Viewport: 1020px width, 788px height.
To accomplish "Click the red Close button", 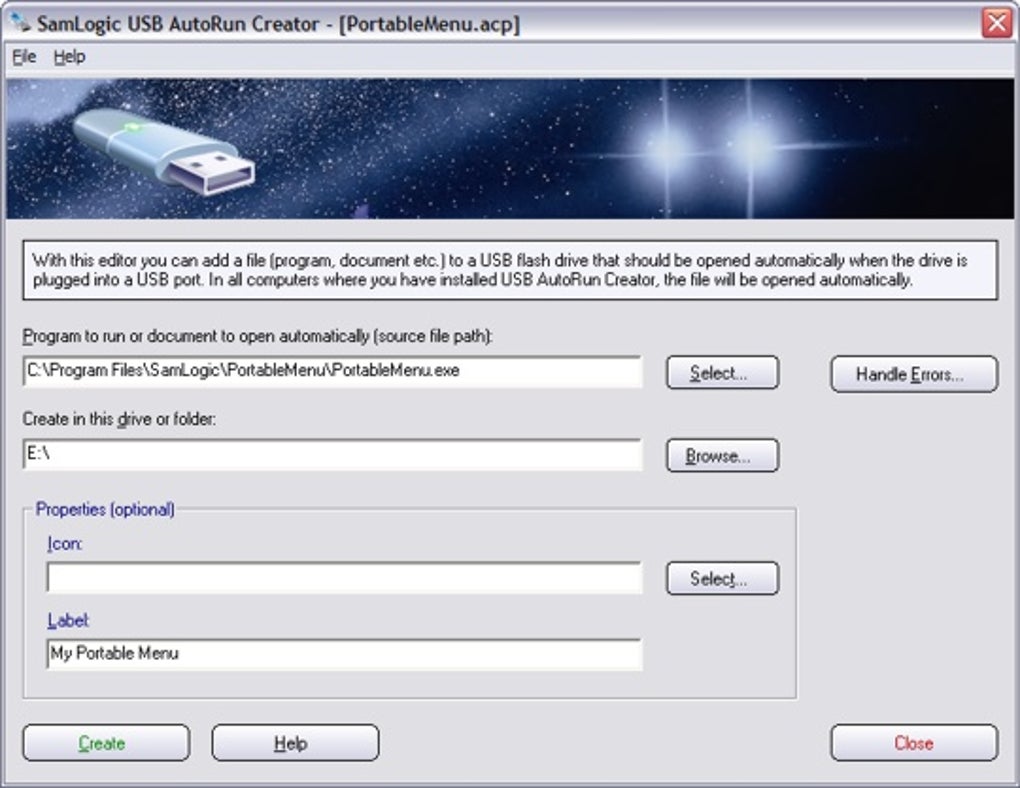I will pyautogui.click(x=914, y=743).
